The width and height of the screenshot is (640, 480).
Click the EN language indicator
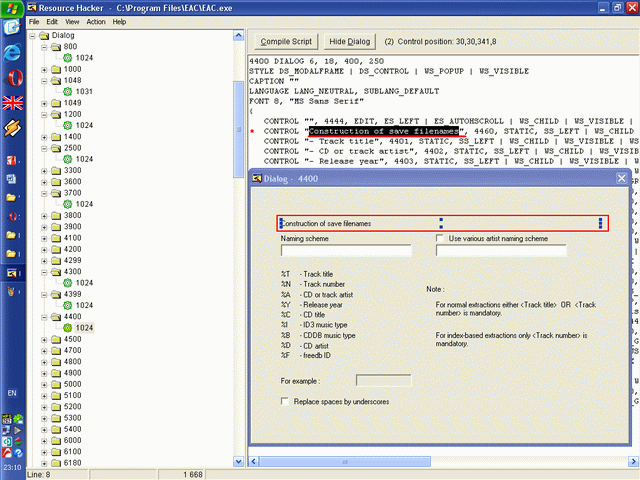point(12,393)
